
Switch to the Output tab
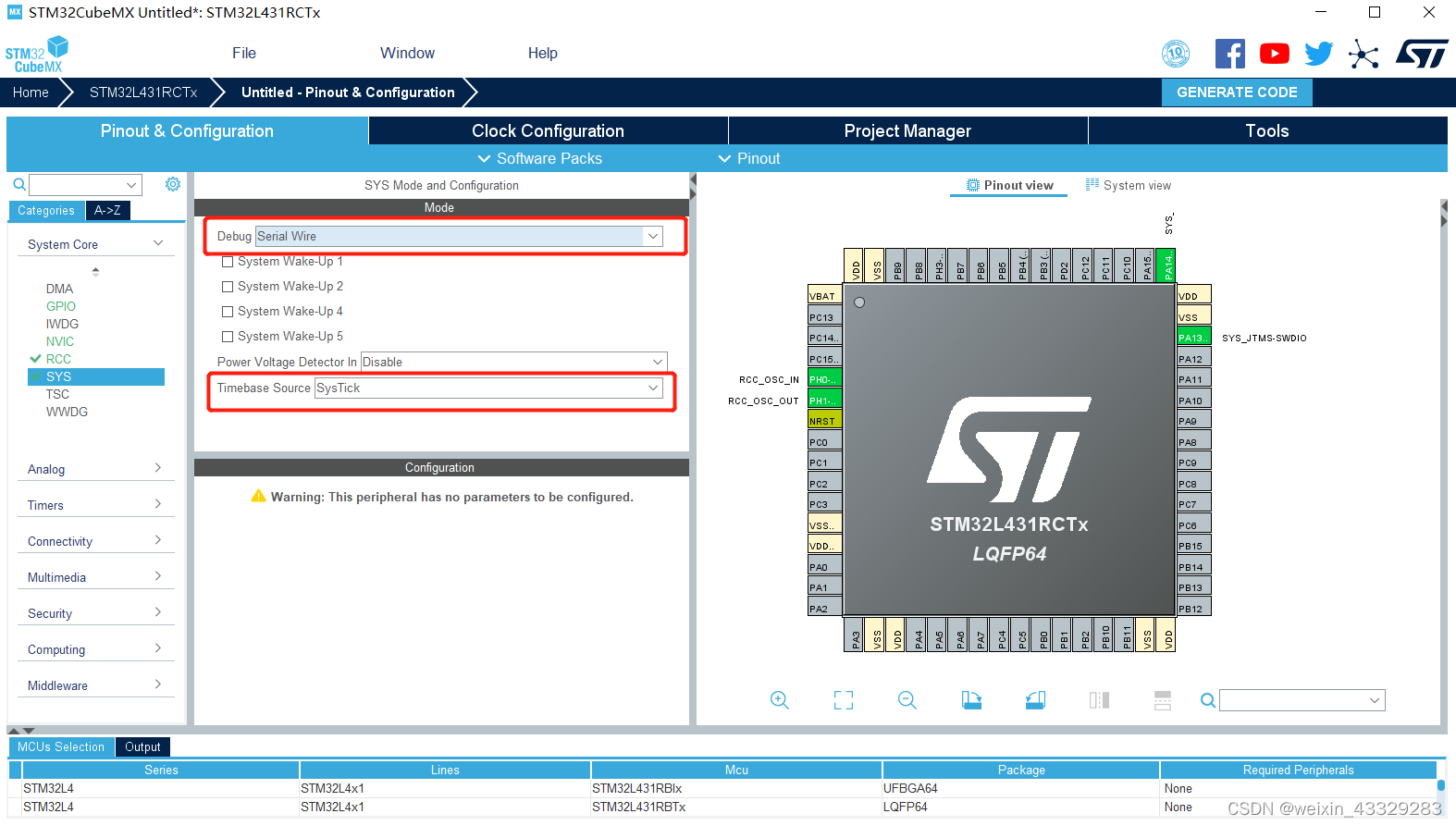coord(142,746)
